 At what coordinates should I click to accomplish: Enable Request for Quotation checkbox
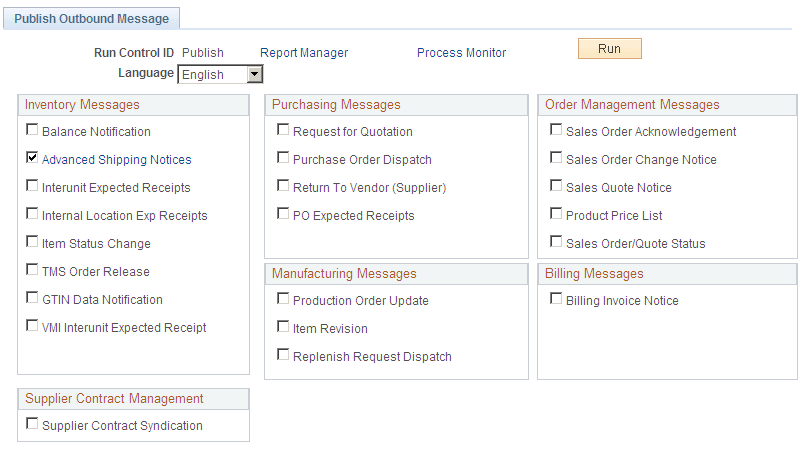point(283,129)
